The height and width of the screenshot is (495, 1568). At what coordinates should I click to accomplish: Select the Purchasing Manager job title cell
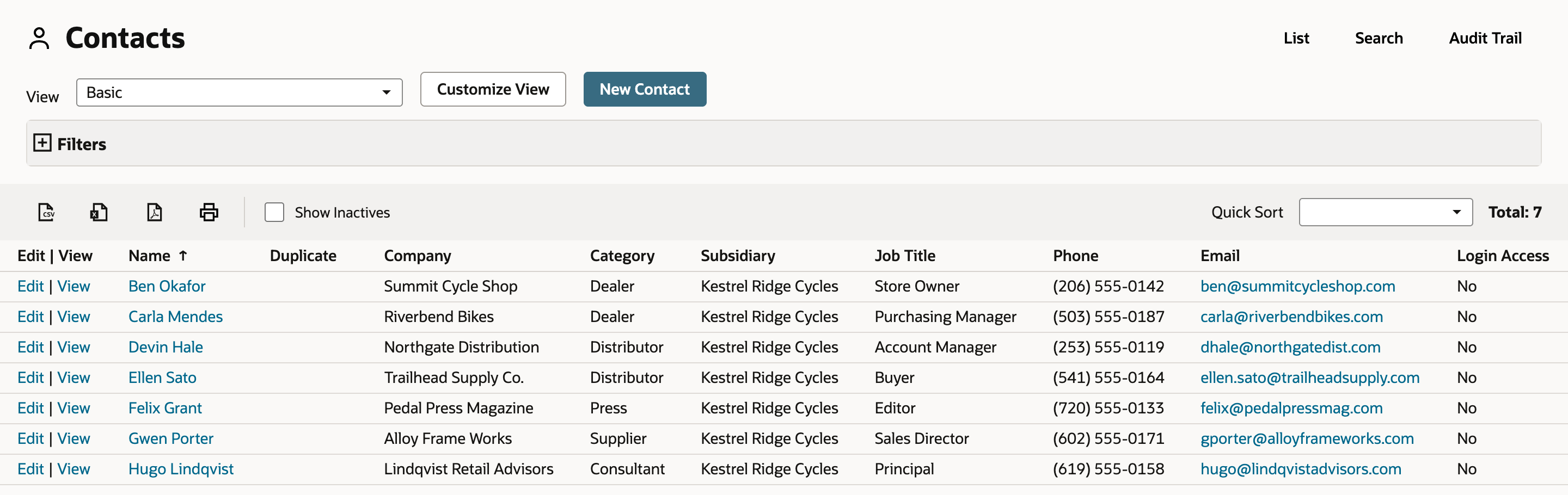(945, 317)
